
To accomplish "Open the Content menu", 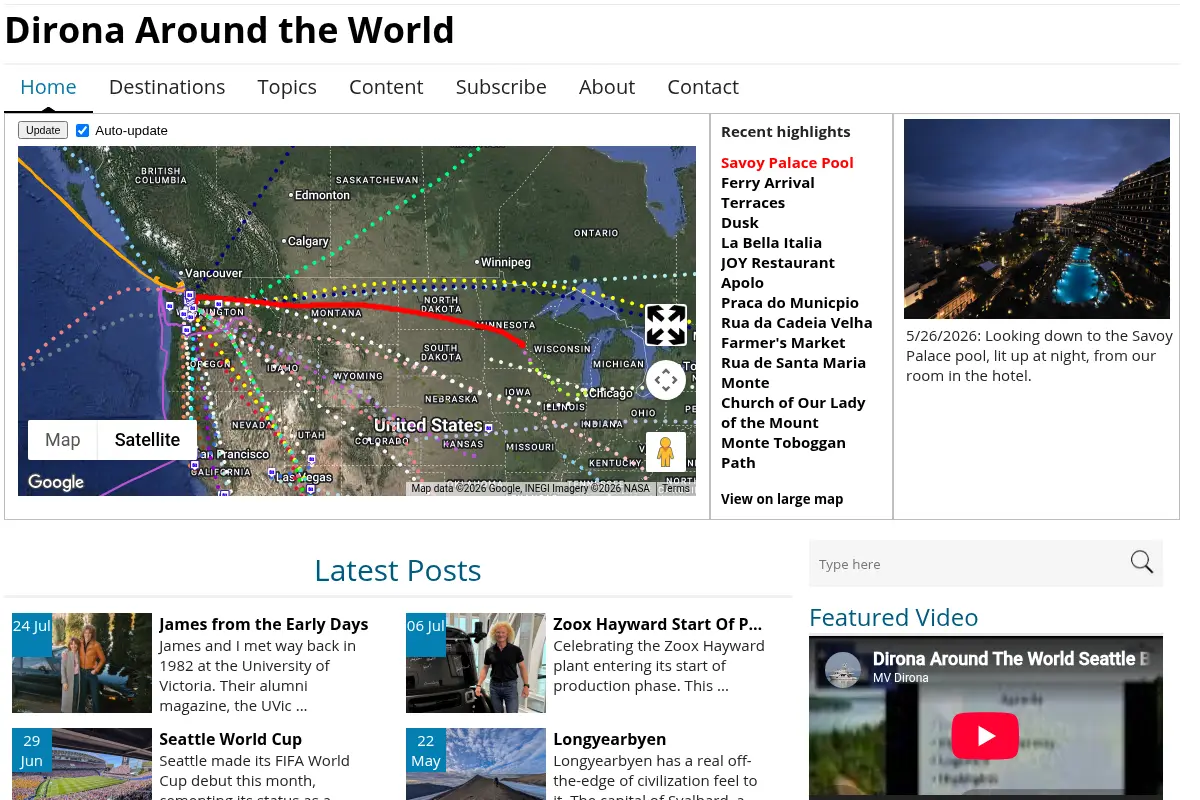I will click(x=386, y=87).
